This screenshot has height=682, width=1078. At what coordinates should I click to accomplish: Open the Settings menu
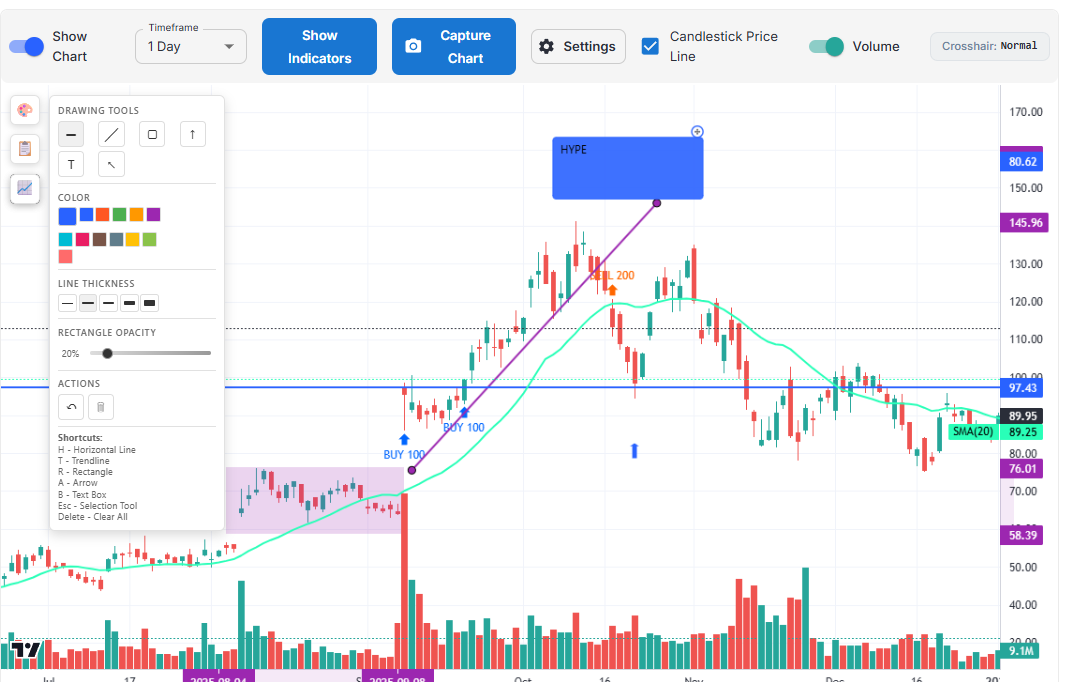578,46
